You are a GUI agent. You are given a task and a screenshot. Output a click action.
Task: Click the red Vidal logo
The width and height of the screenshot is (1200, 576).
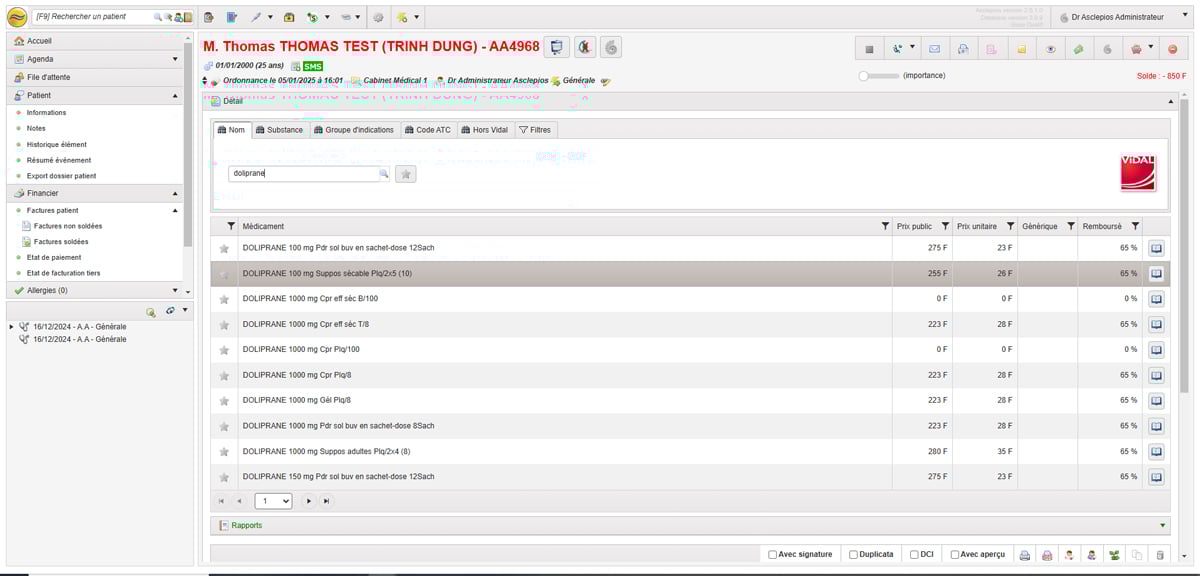pyautogui.click(x=1138, y=172)
